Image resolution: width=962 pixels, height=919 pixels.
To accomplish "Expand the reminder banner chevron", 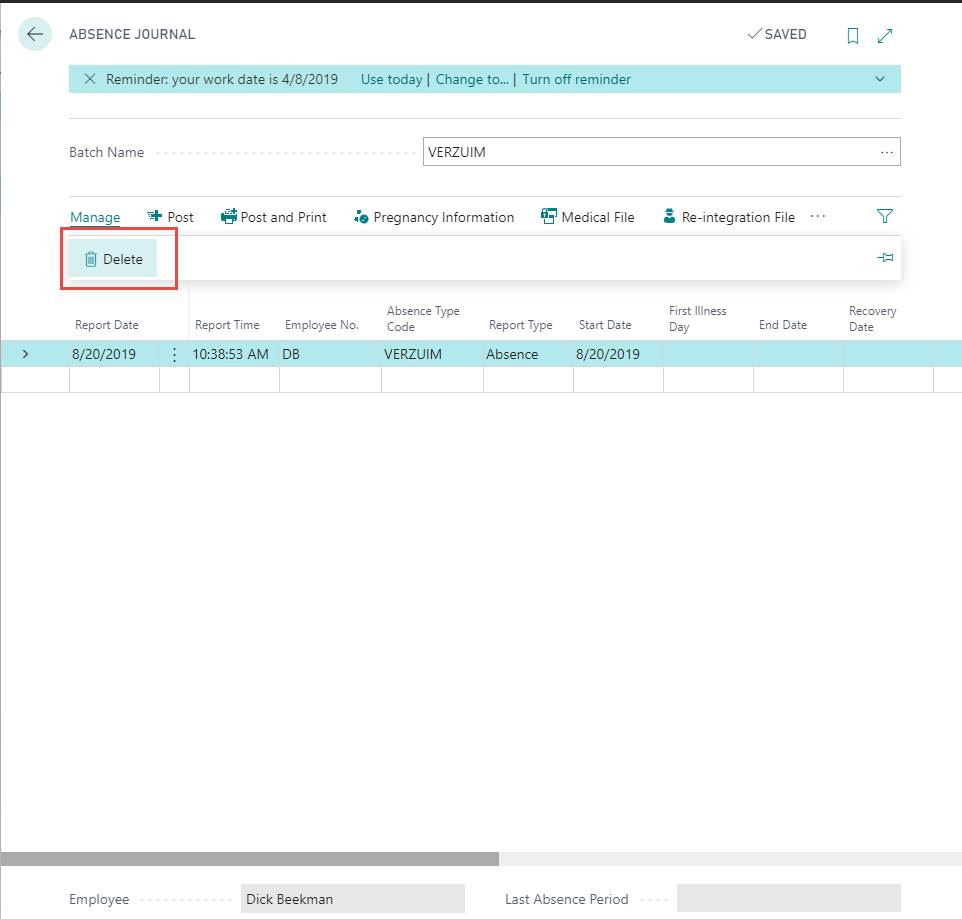I will (x=879, y=79).
